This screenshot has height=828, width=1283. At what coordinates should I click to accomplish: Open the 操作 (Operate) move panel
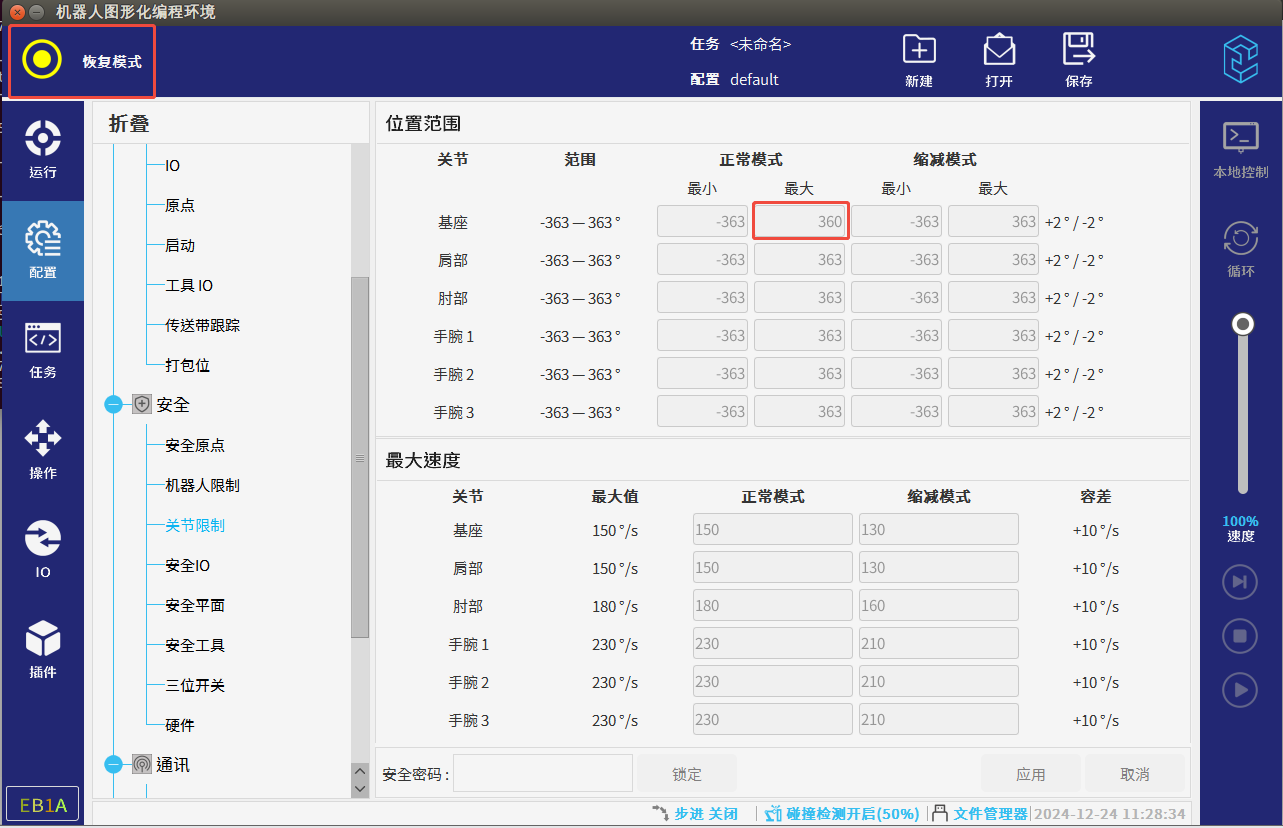[43, 449]
